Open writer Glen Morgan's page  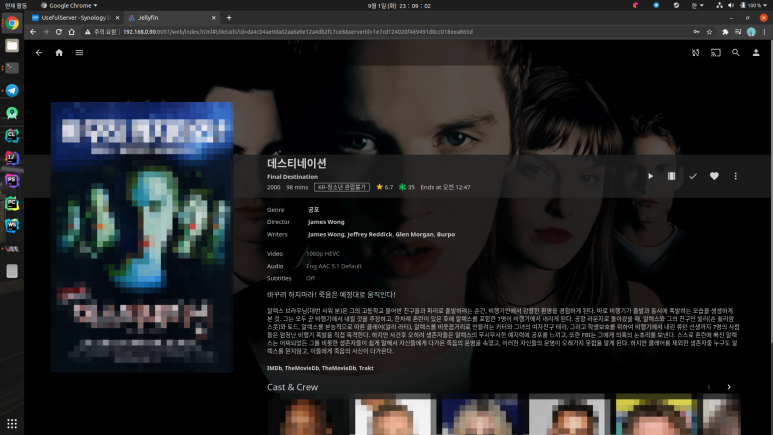click(x=415, y=234)
